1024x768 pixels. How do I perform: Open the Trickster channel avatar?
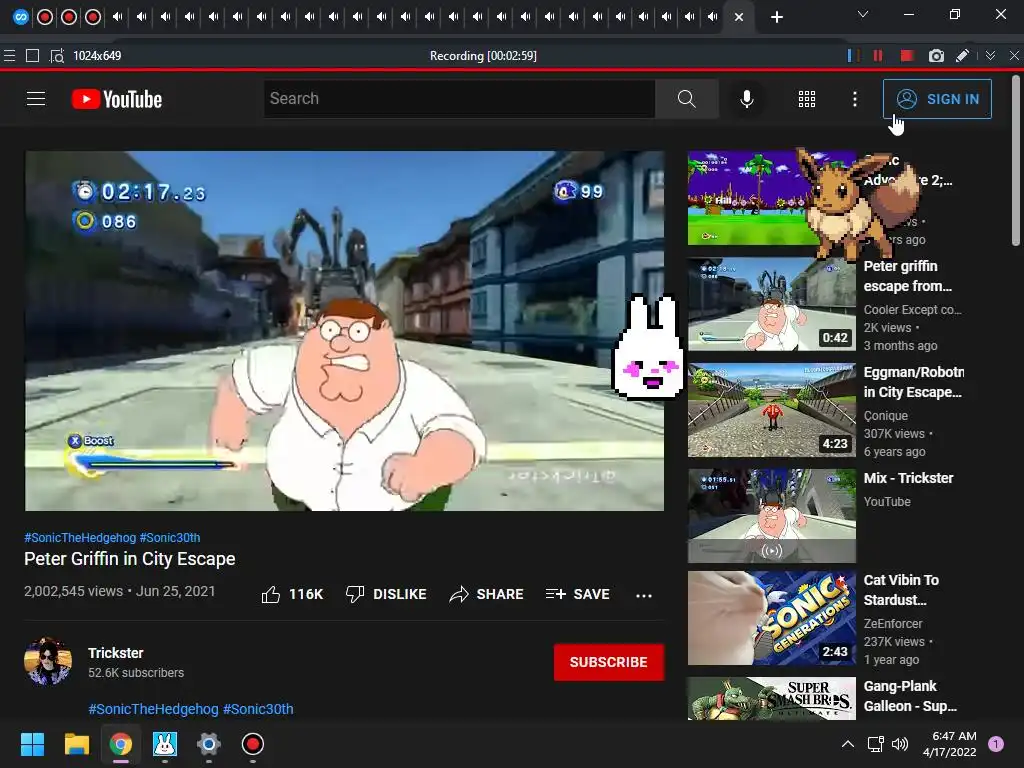[48, 661]
